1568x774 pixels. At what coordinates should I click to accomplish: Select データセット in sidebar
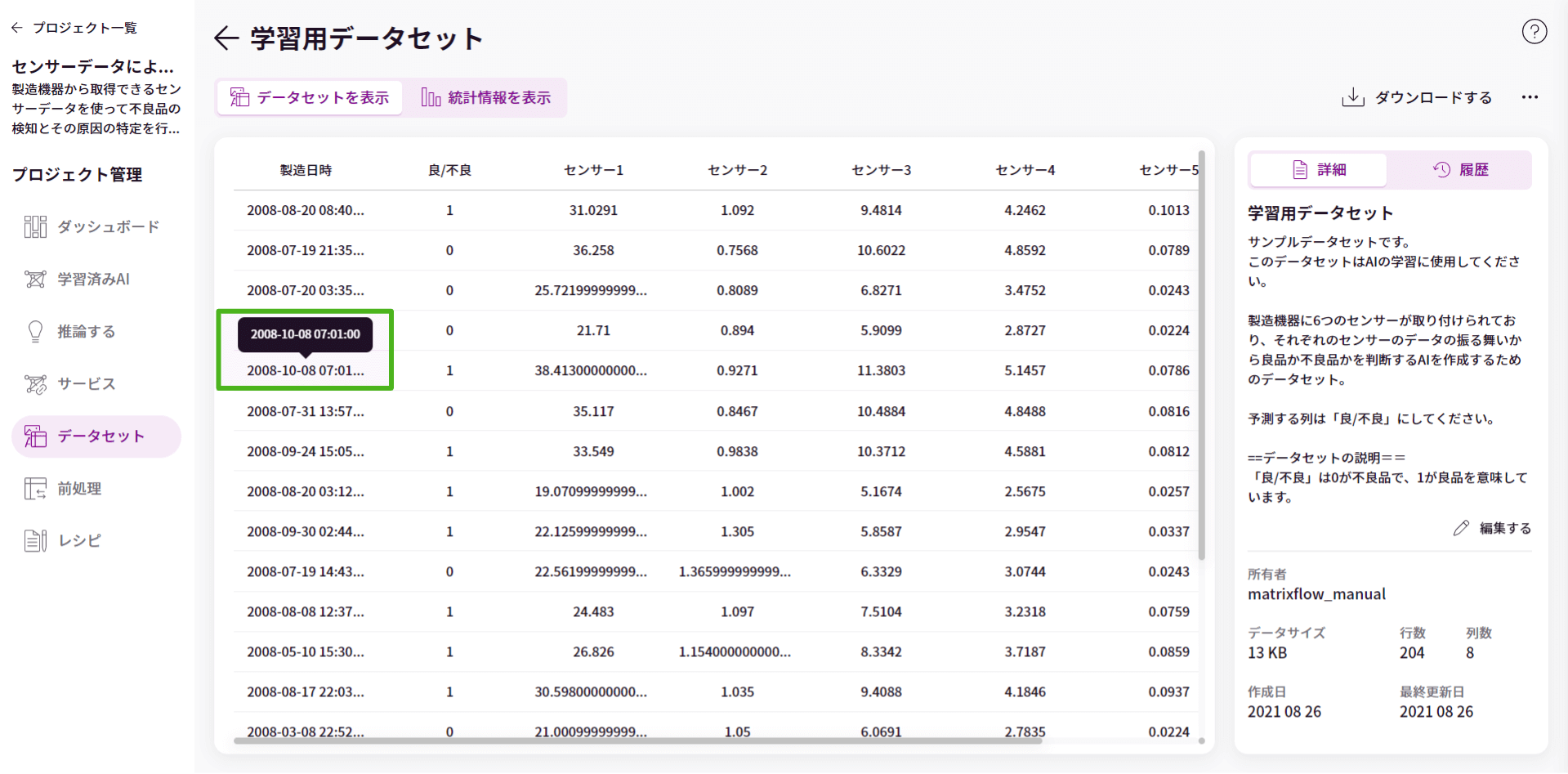pos(96,436)
